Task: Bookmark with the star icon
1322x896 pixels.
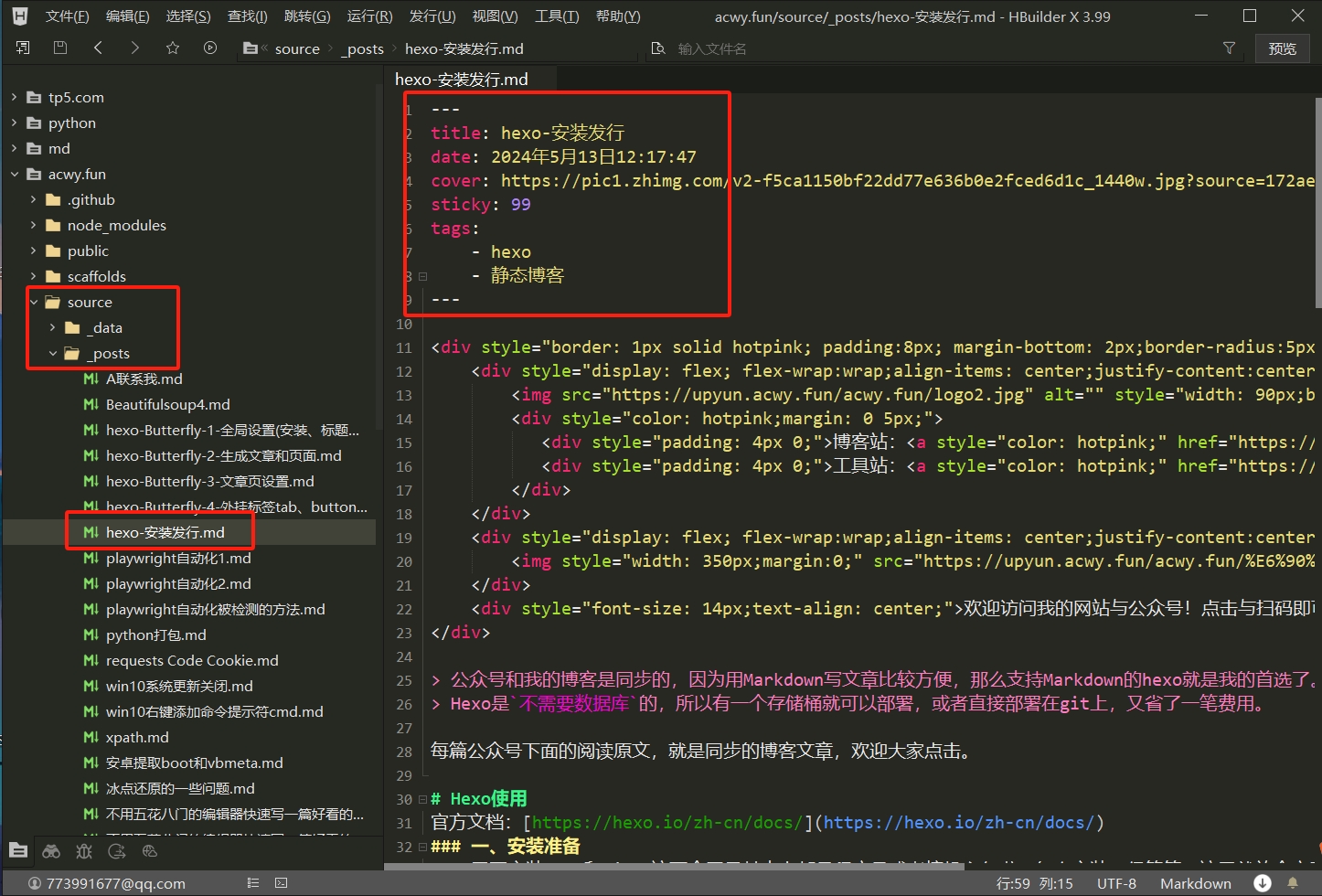Action: [173, 48]
